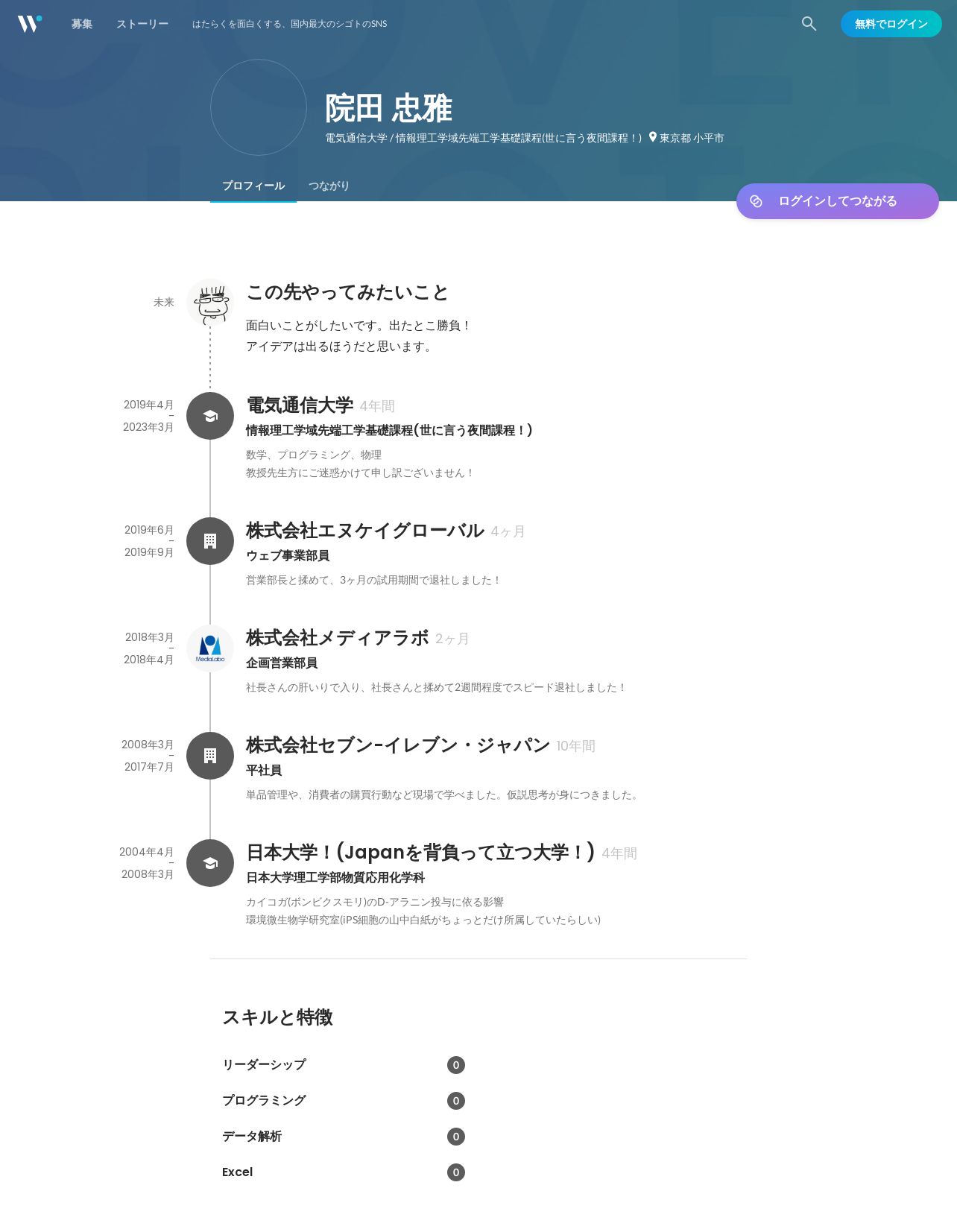Screen dimensions: 957x1232
Task: Click the 10年間 duration label
Action: pos(575,746)
